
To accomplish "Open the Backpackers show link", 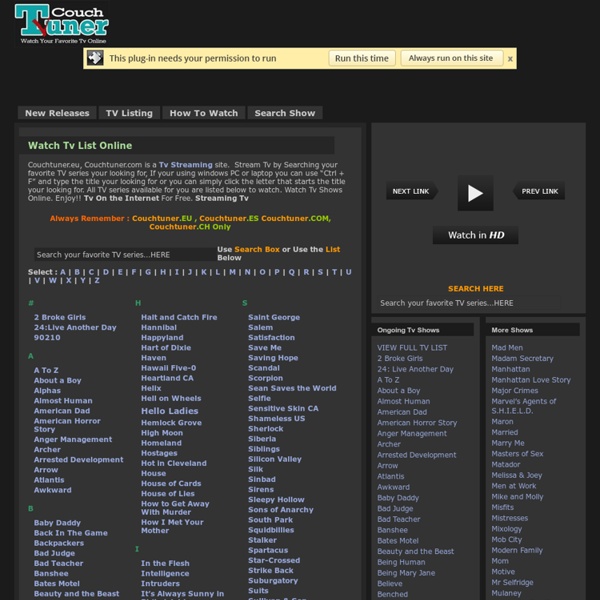I will (59, 543).
